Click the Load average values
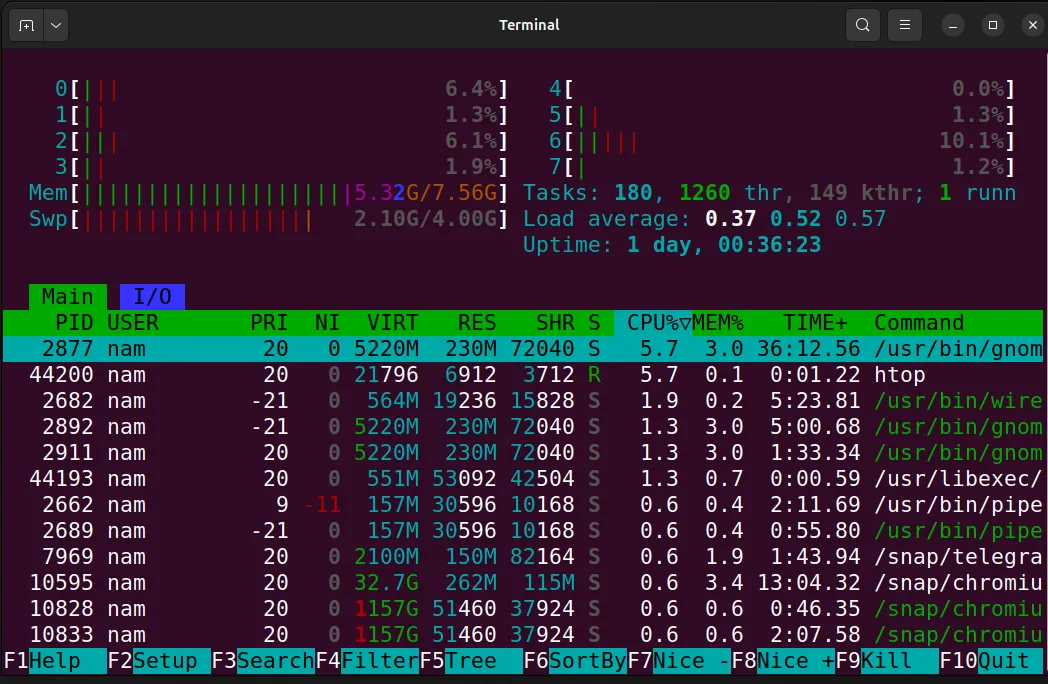The image size is (1048, 684). (795, 219)
